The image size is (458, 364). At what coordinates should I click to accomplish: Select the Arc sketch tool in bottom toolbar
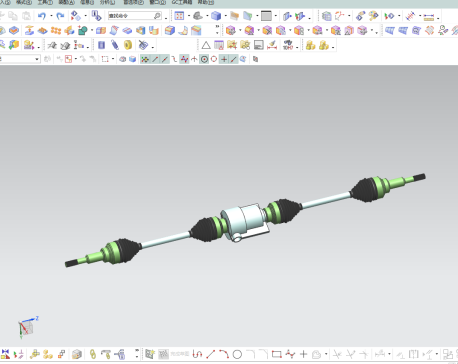(x=224, y=354)
